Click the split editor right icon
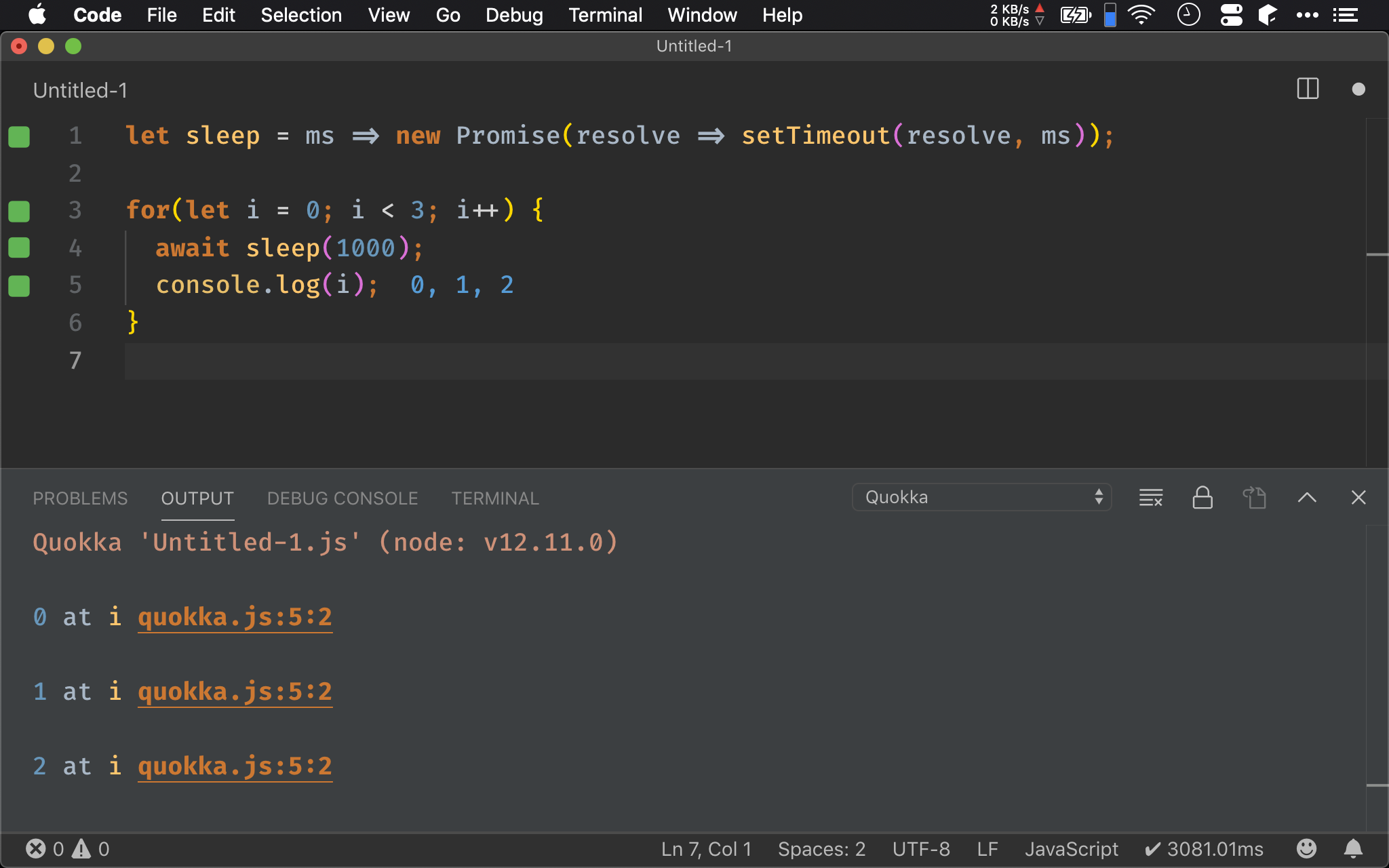The height and width of the screenshot is (868, 1389). 1307,89
